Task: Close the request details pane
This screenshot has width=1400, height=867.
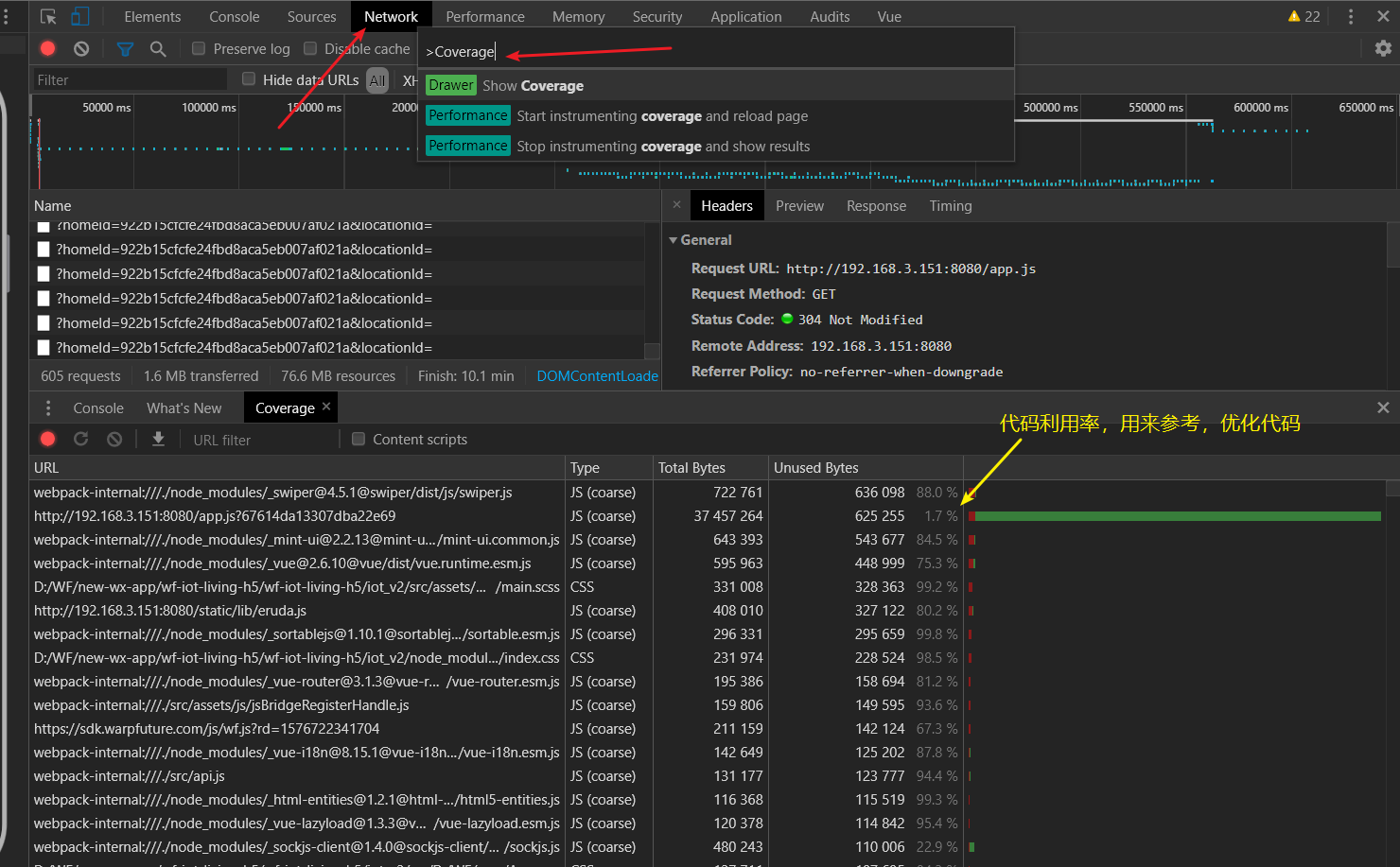Action: pyautogui.click(x=676, y=205)
